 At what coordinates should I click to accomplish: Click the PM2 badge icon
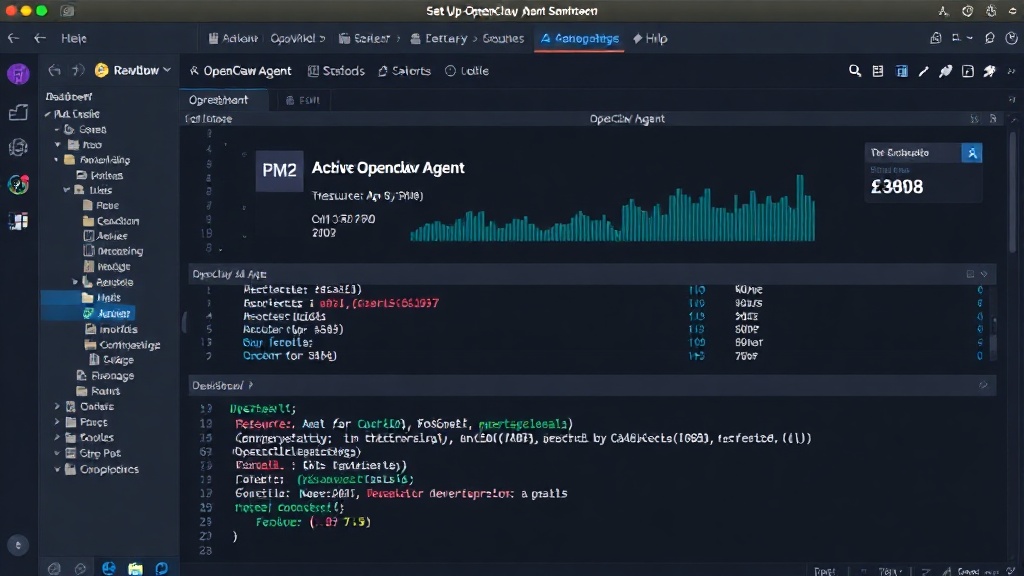[x=280, y=170]
